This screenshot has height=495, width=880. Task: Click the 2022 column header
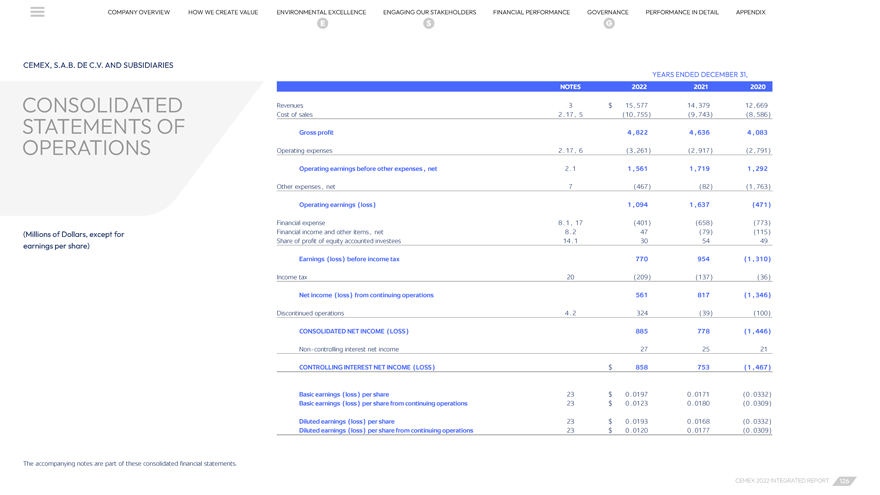(x=639, y=86)
